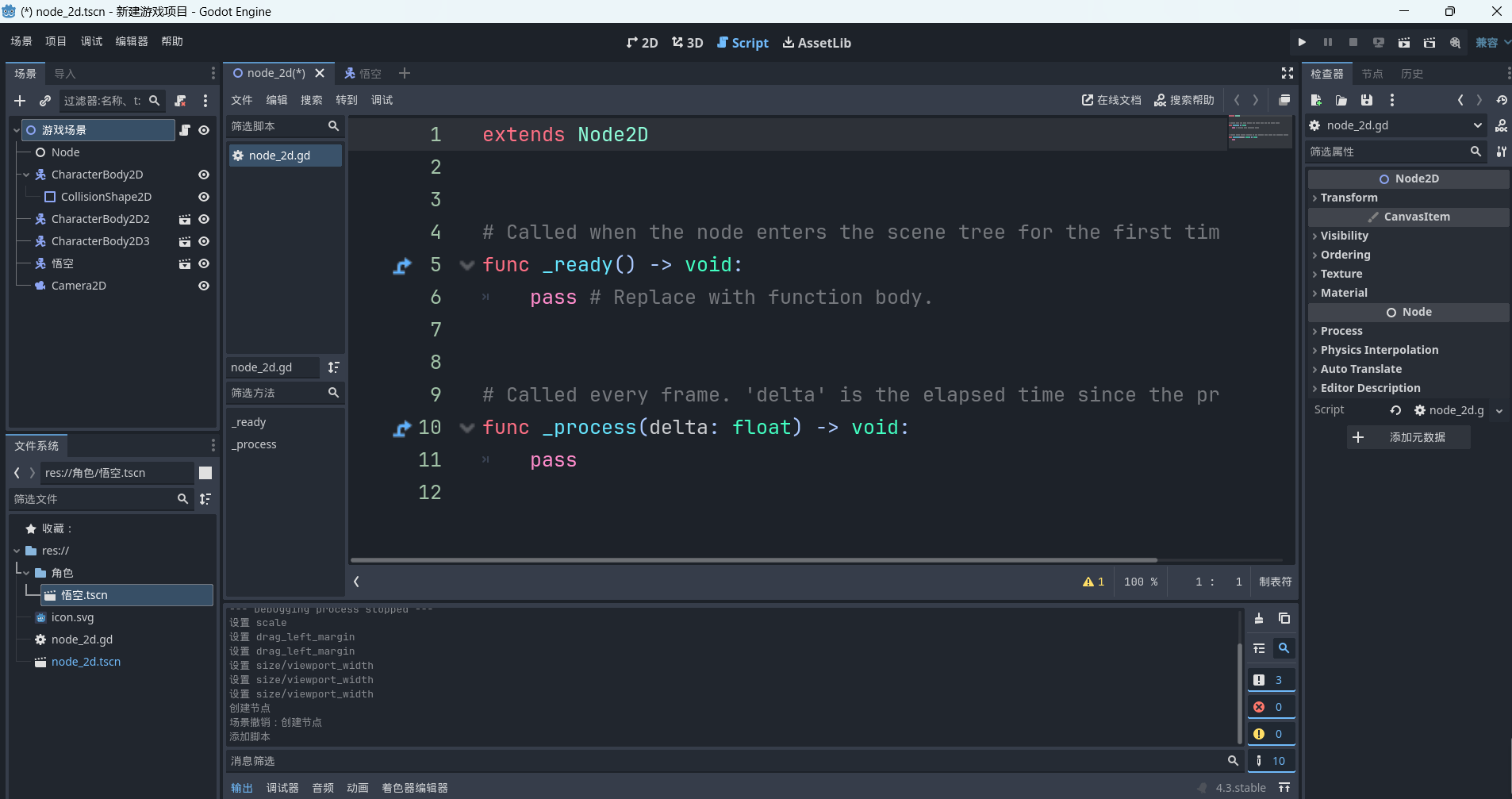1512x799 pixels.
Task: Click the horizontal scrollbar of the code editor
Action: pyautogui.click(x=754, y=560)
